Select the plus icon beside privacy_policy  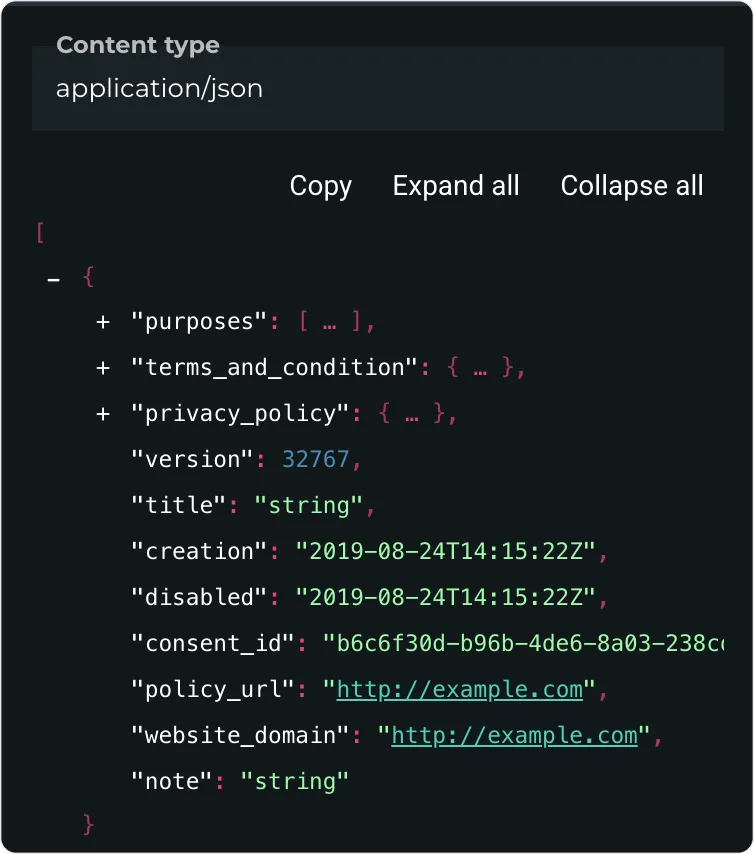(102, 413)
